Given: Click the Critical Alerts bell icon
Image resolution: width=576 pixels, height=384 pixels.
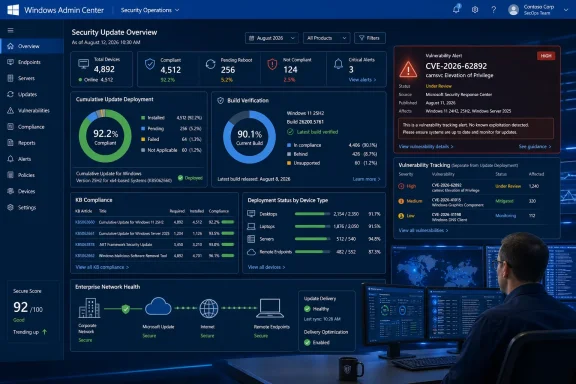Looking at the screenshot, I should click(338, 64).
